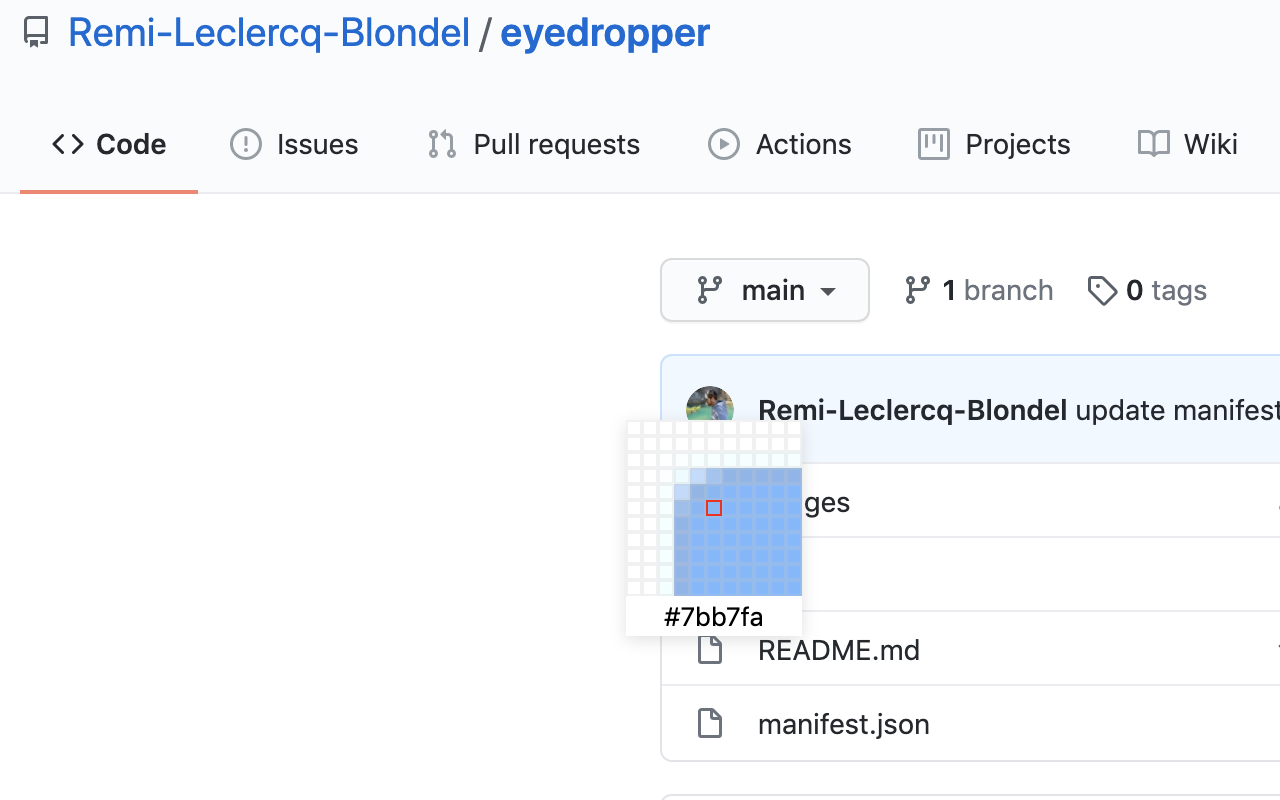Click the branch fork icon next to 1 branch
The height and width of the screenshot is (800, 1280).
tap(917, 290)
